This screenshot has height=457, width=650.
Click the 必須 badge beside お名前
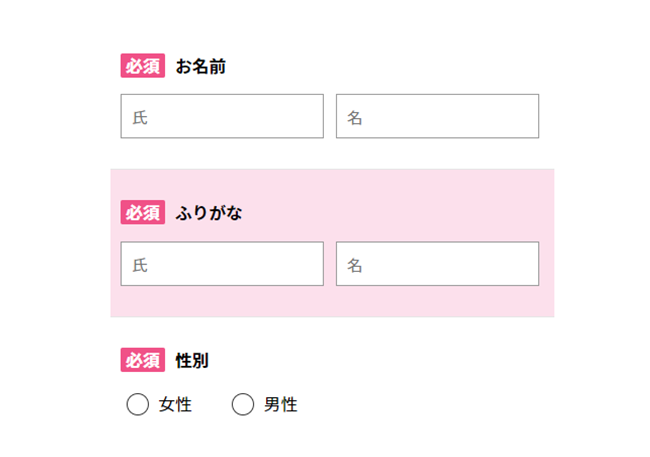[x=142, y=66]
